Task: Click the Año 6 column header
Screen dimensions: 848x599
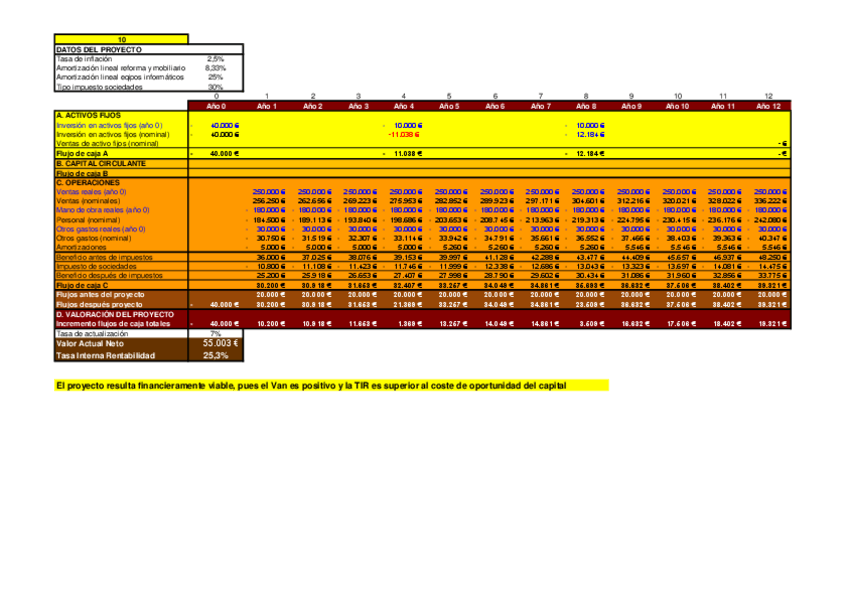Action: tap(494, 105)
